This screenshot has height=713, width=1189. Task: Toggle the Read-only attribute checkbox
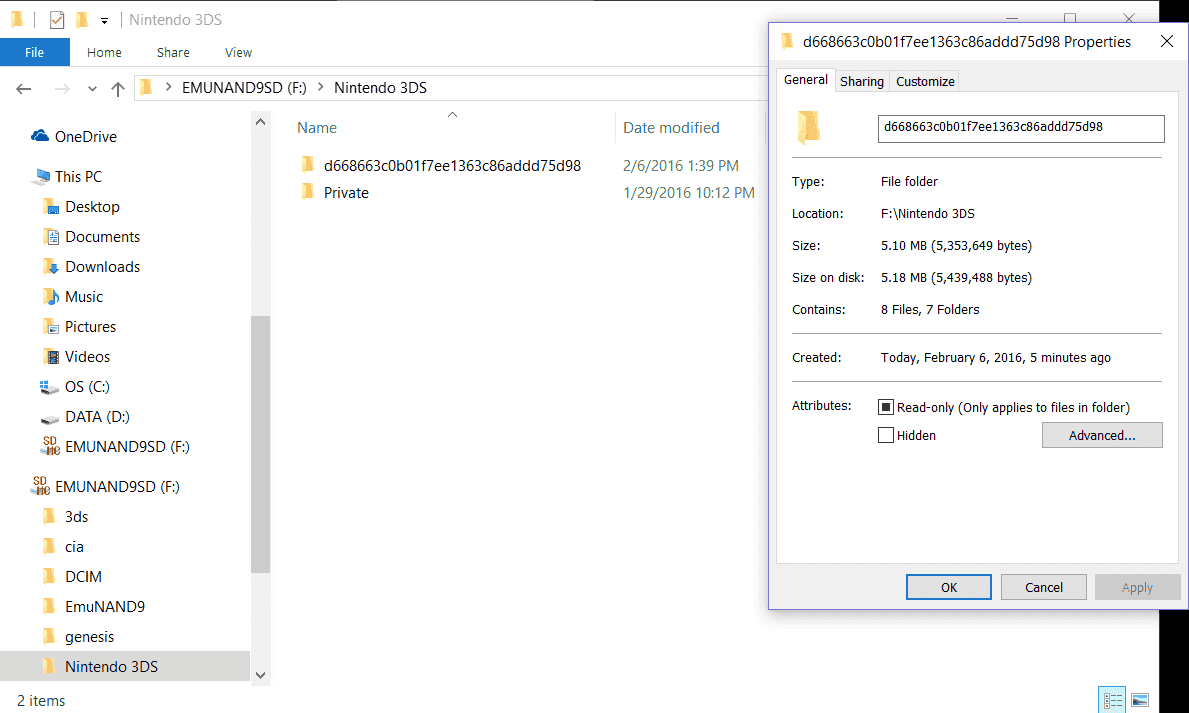pos(886,407)
